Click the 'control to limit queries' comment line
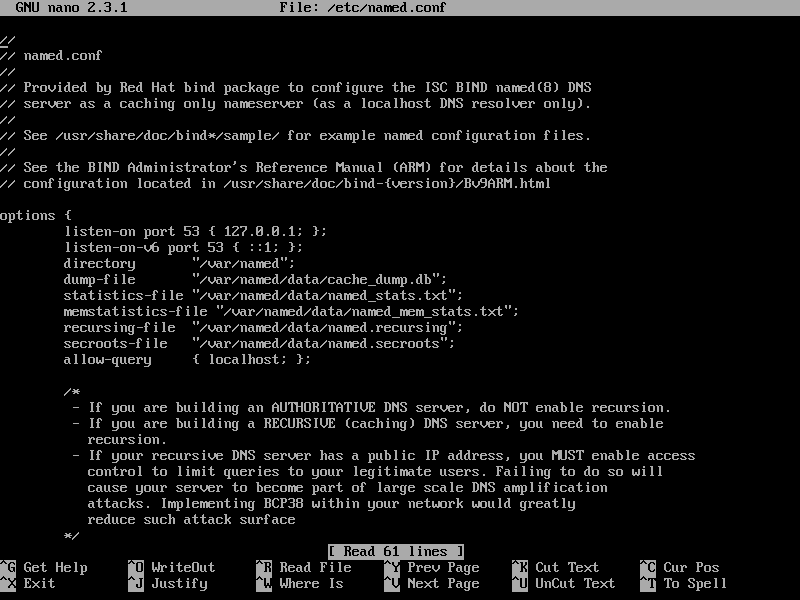Viewport: 800px width, 600px height. point(376,472)
